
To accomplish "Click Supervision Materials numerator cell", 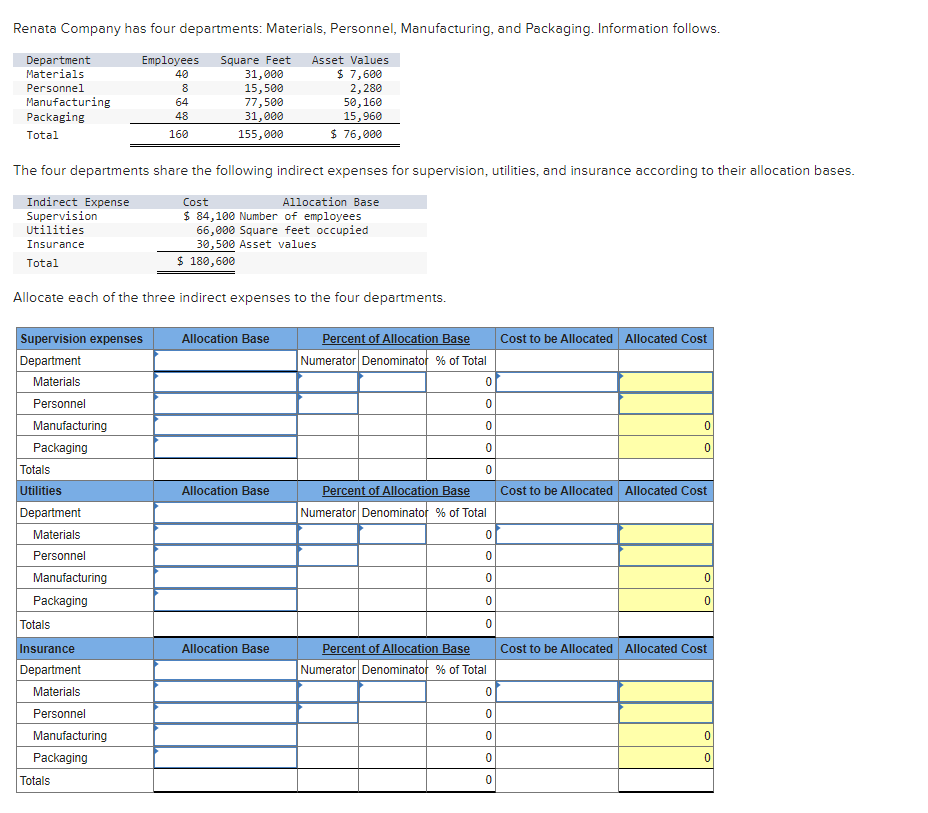I will point(328,382).
